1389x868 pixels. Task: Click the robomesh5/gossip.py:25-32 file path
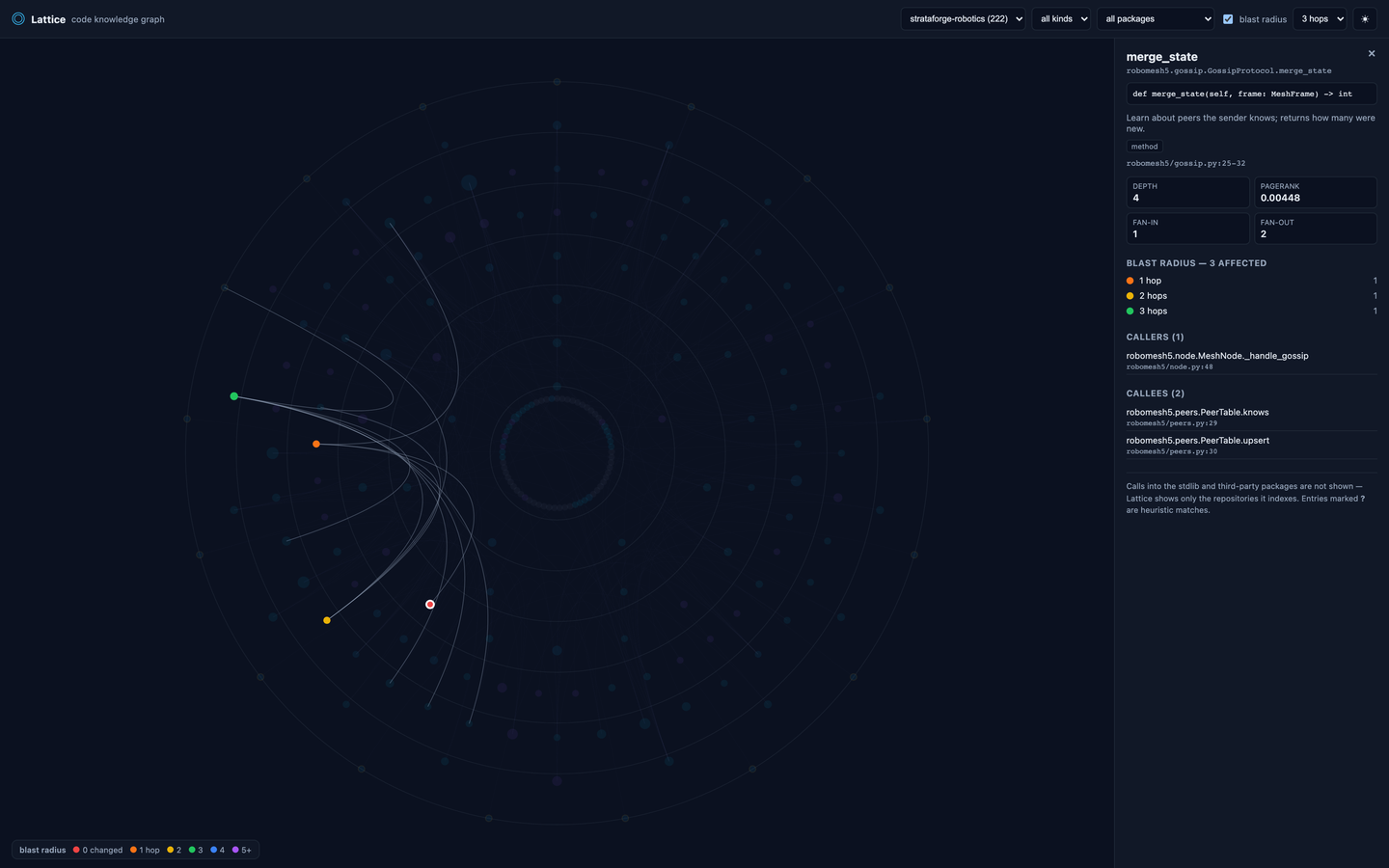coord(1185,163)
